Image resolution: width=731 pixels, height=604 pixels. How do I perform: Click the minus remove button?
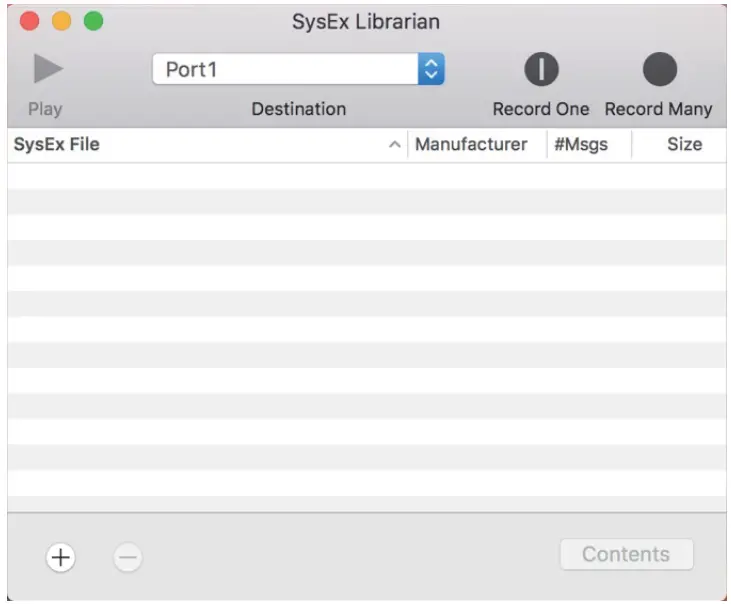click(127, 557)
